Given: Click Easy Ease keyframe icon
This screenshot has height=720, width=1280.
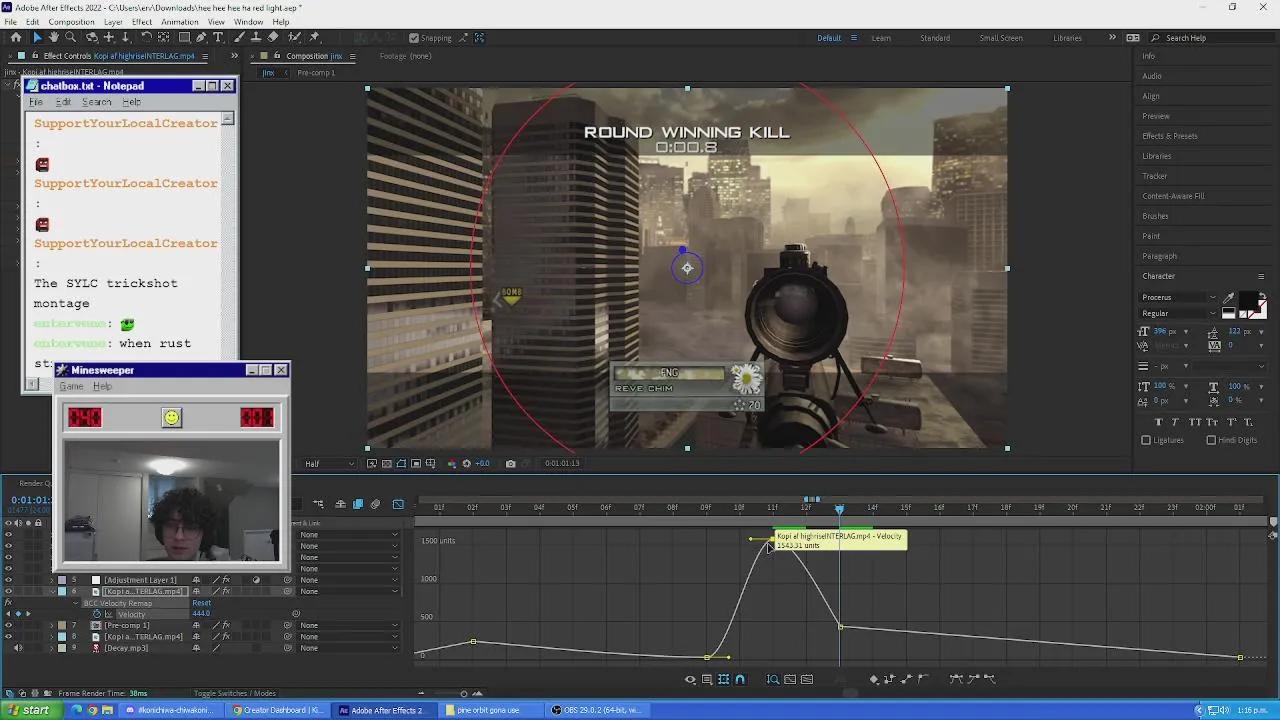Looking at the screenshot, I should tap(956, 679).
